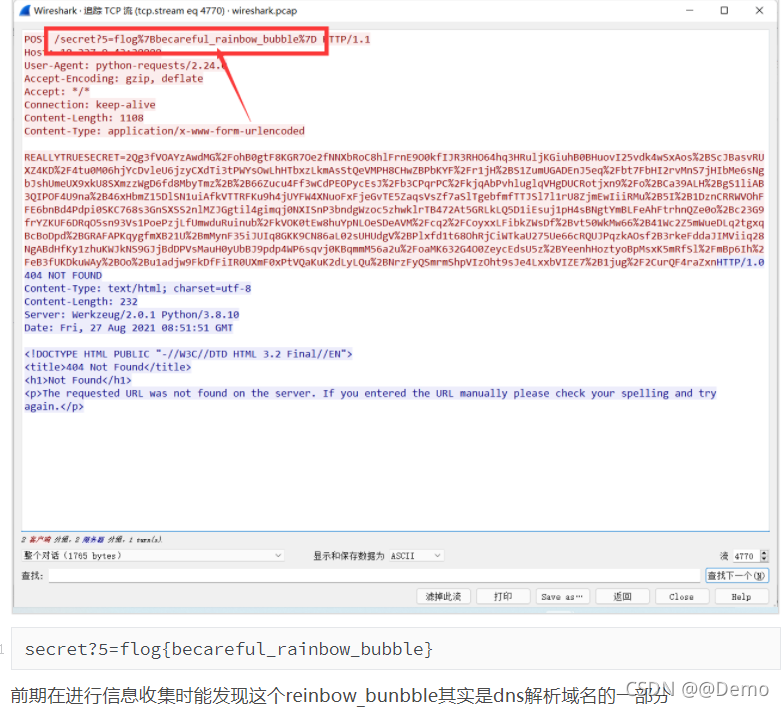The width and height of the screenshot is (784, 707).
Task: Click the 'Accept-Encoding: gzip, deflate' line
Action: pos(114,78)
